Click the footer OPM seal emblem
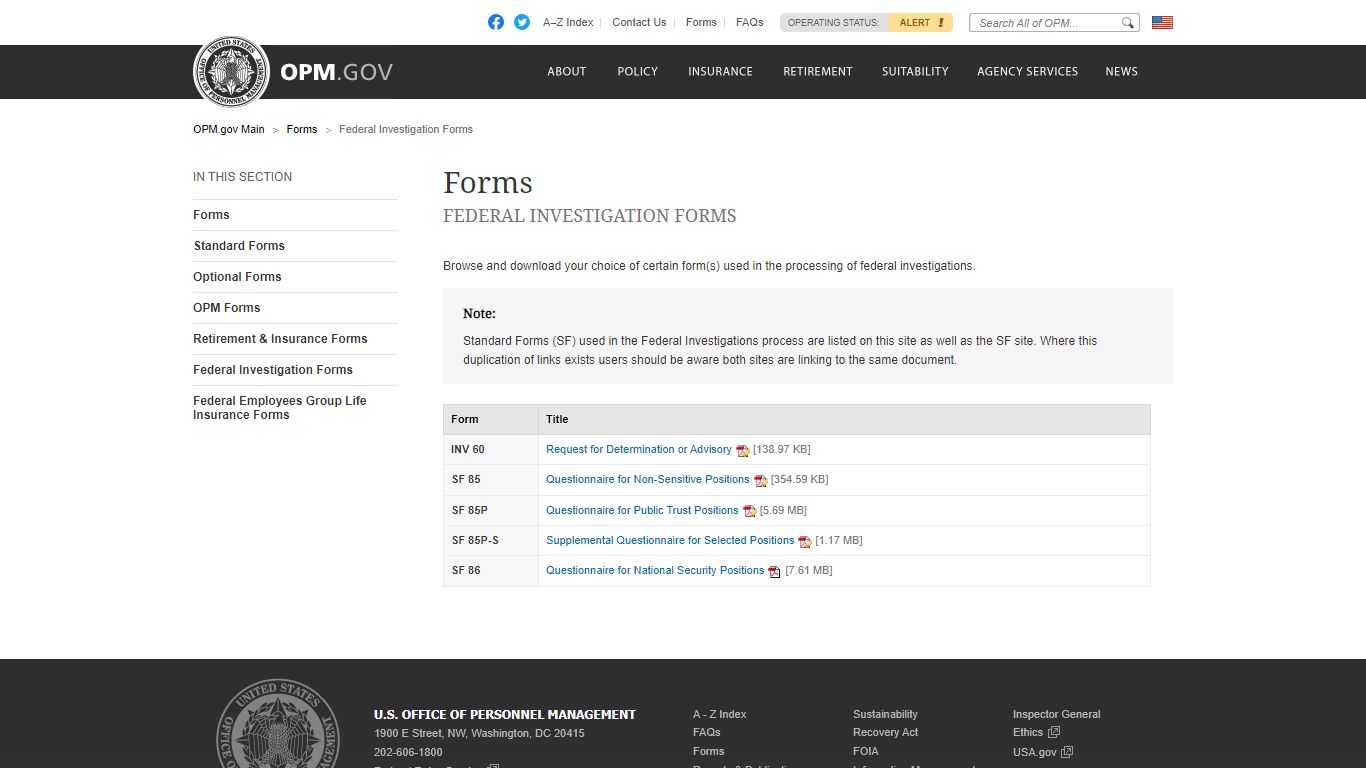 point(279,724)
